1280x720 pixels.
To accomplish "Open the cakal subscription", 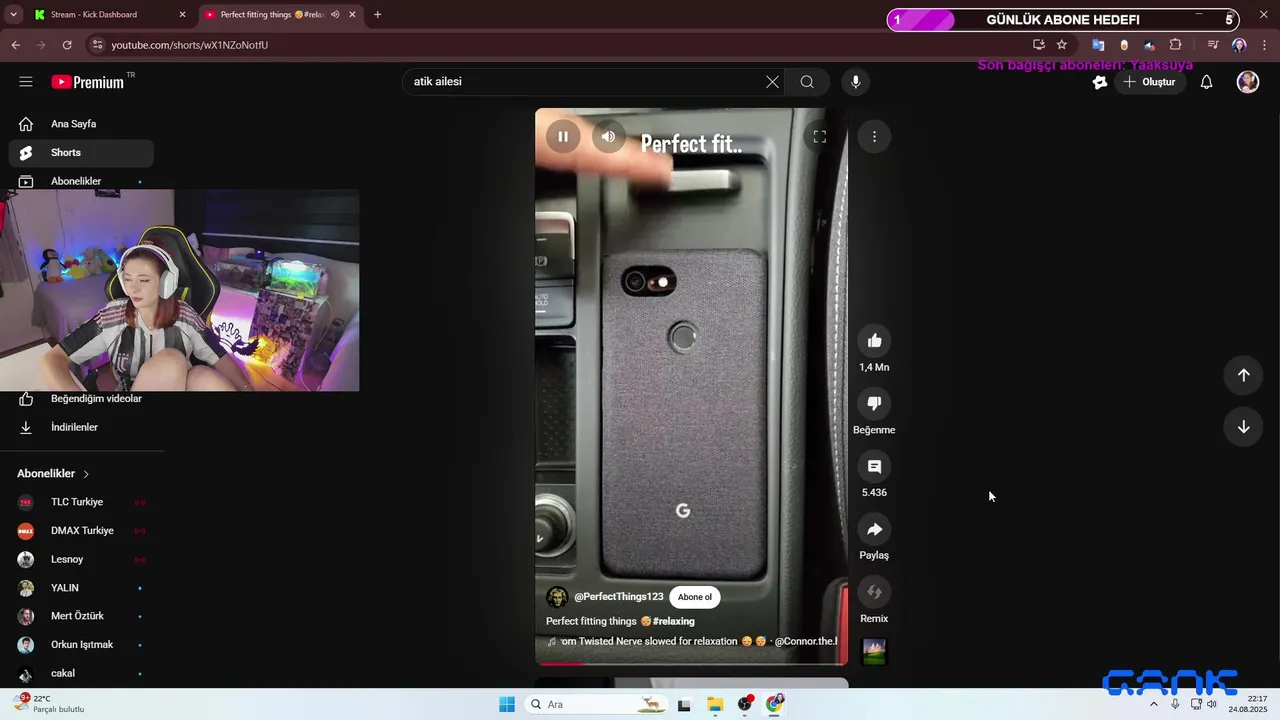I will pos(81,673).
